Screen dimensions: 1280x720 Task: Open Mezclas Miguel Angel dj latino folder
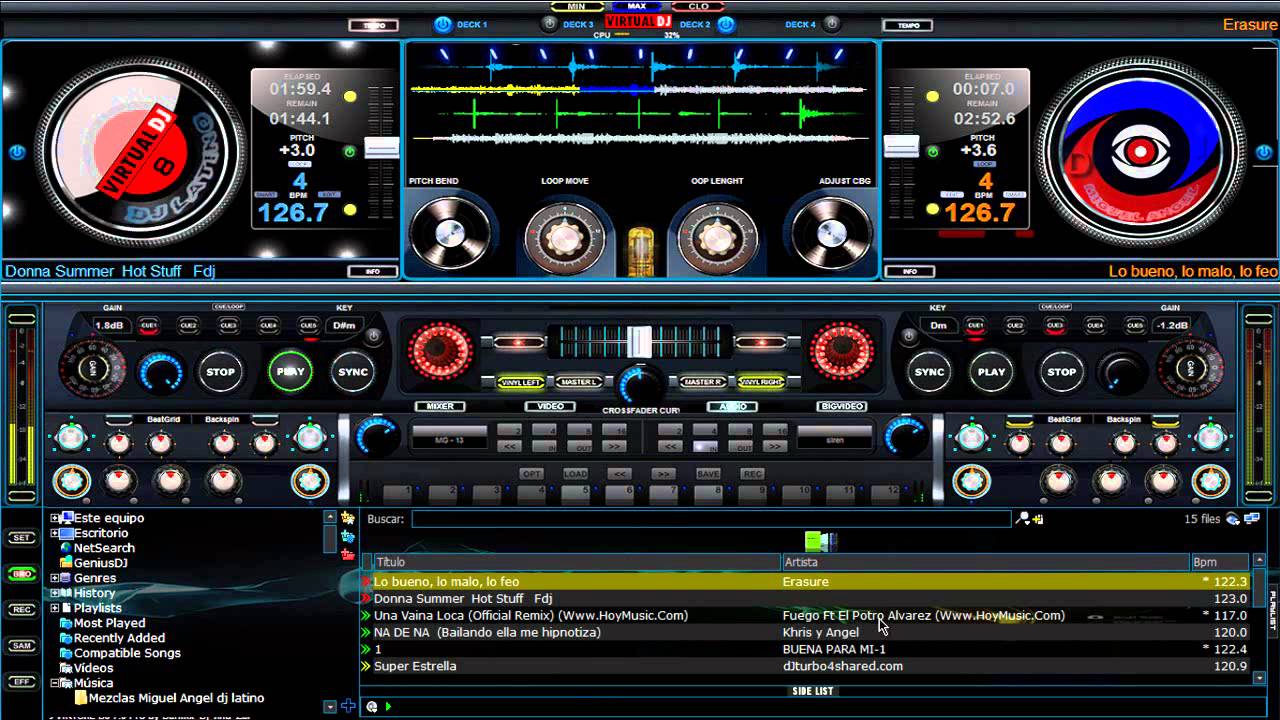pos(176,698)
